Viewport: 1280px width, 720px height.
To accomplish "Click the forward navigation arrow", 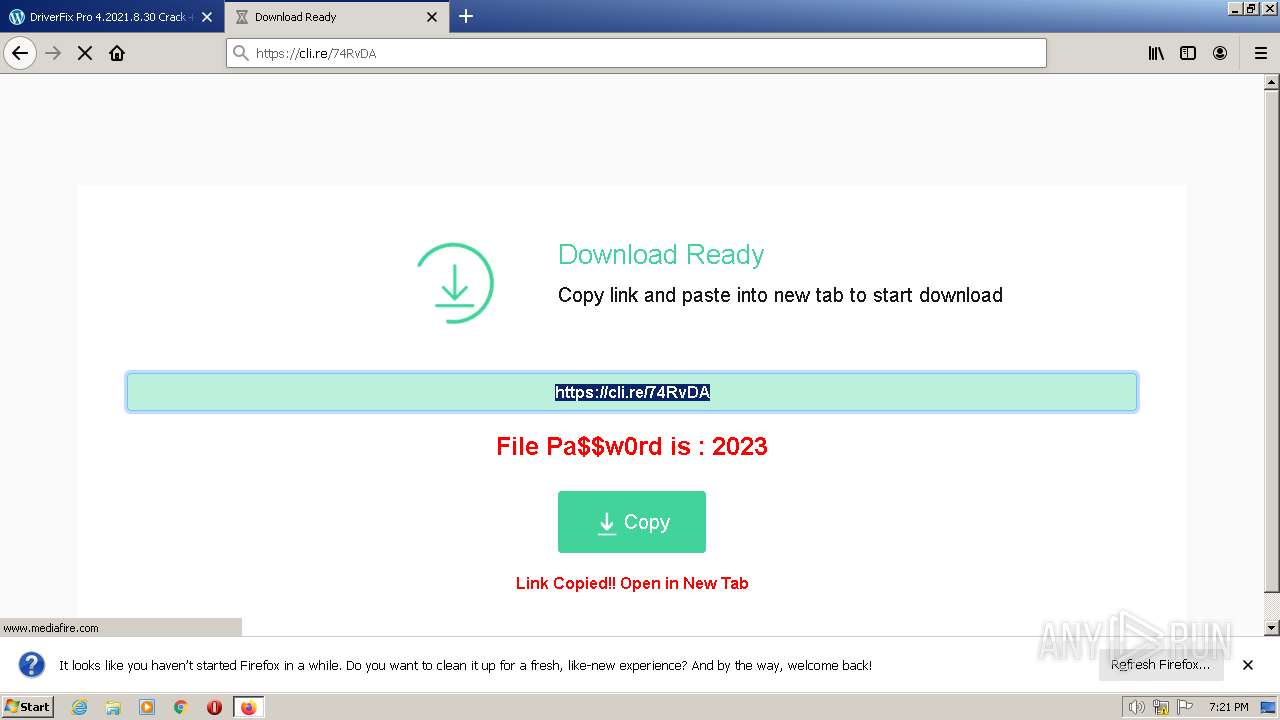I will (53, 53).
